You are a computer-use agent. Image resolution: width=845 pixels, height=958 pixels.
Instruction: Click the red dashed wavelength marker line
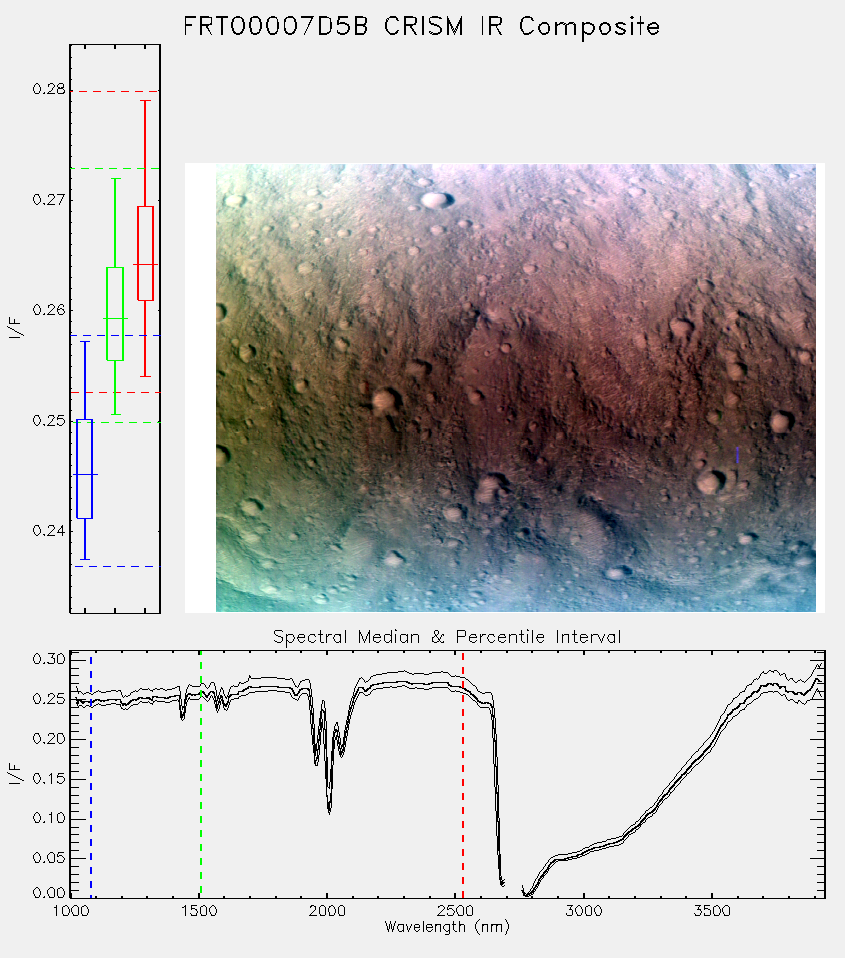point(463,774)
